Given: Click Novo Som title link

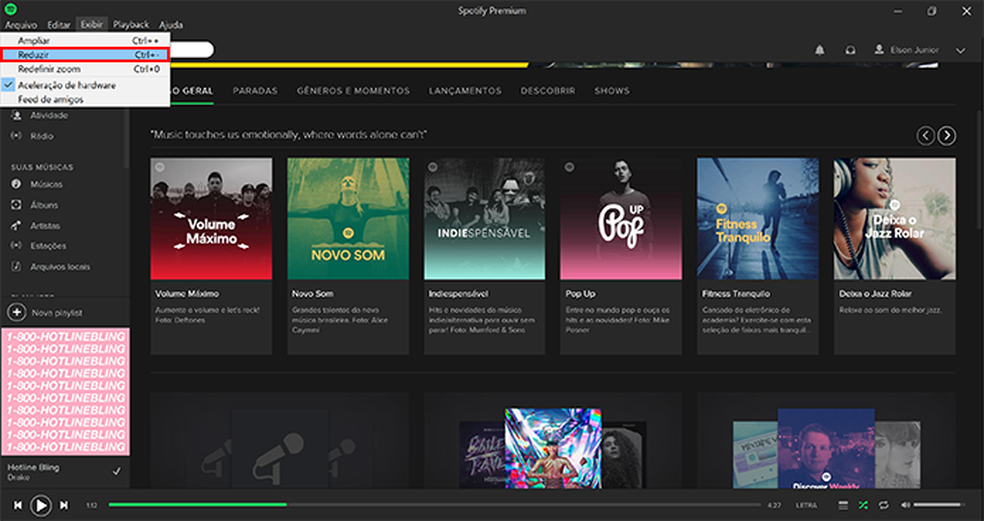Looking at the screenshot, I should click(313, 294).
